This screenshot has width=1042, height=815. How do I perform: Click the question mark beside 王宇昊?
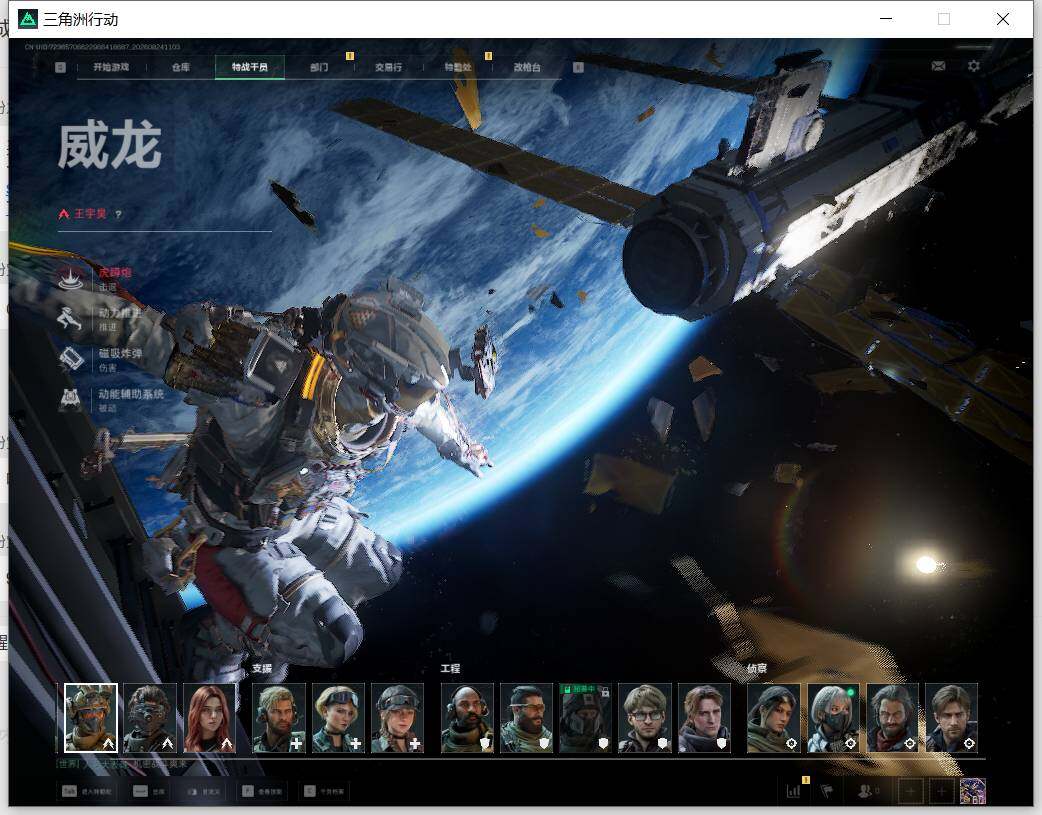point(118,214)
